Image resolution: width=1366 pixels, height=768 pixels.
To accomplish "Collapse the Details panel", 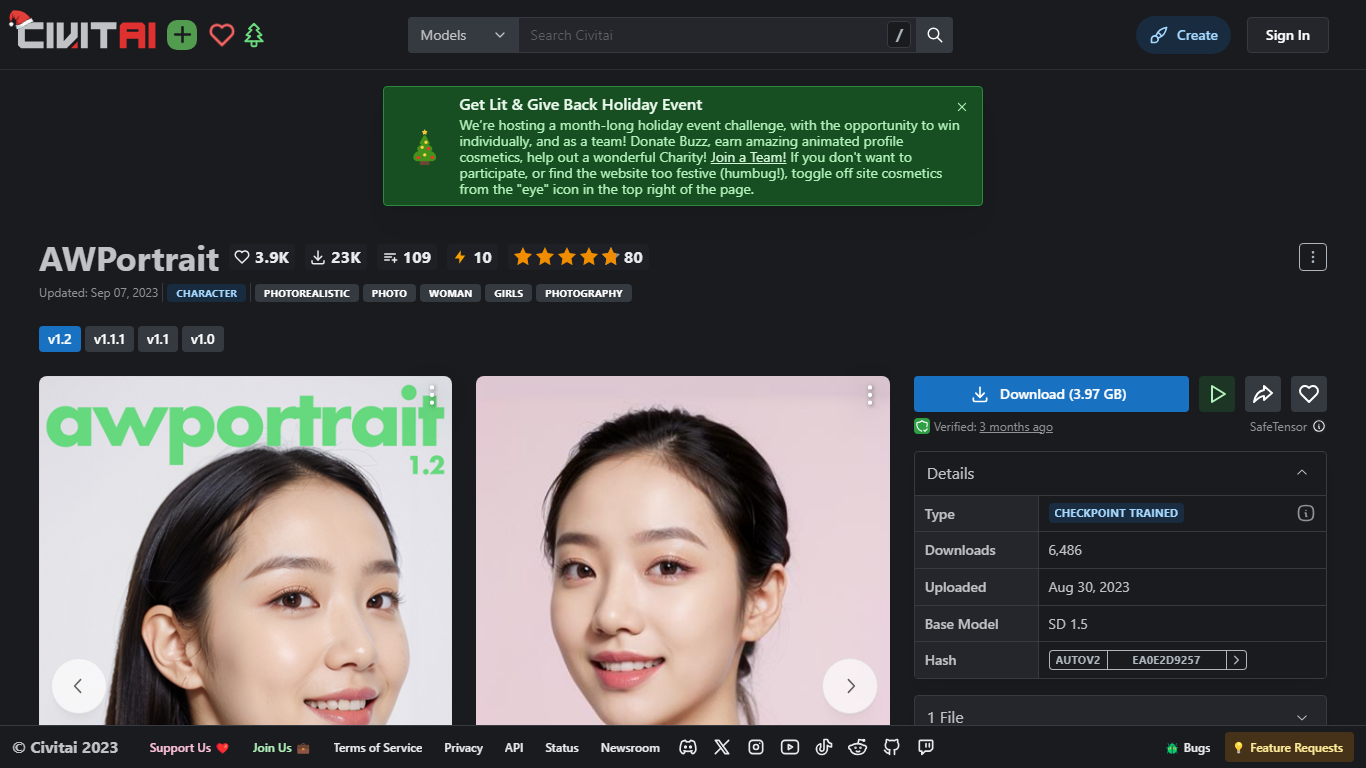I will tap(1302, 473).
